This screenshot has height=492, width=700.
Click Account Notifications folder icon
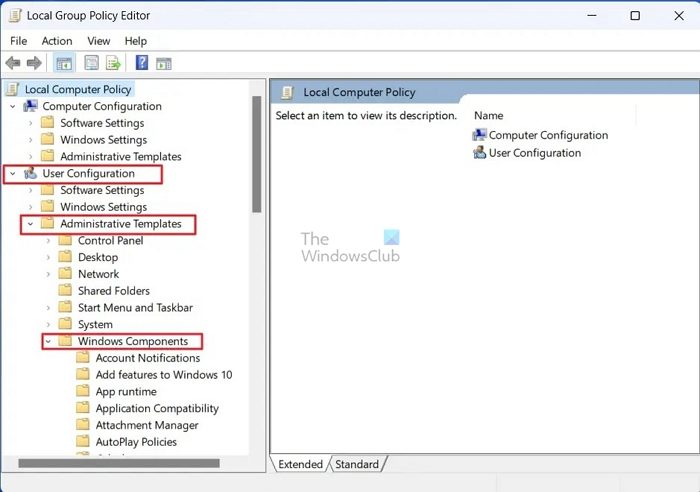tap(83, 358)
